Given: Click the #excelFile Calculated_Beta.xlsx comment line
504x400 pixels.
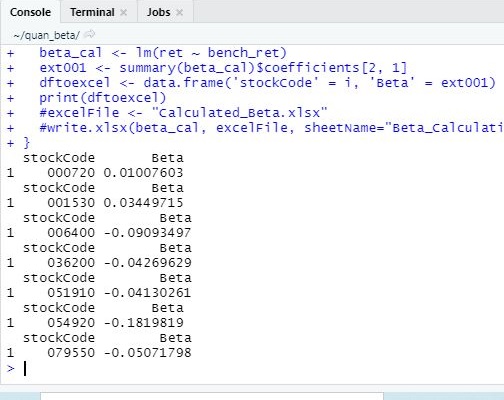Looking at the screenshot, I should [184, 113].
